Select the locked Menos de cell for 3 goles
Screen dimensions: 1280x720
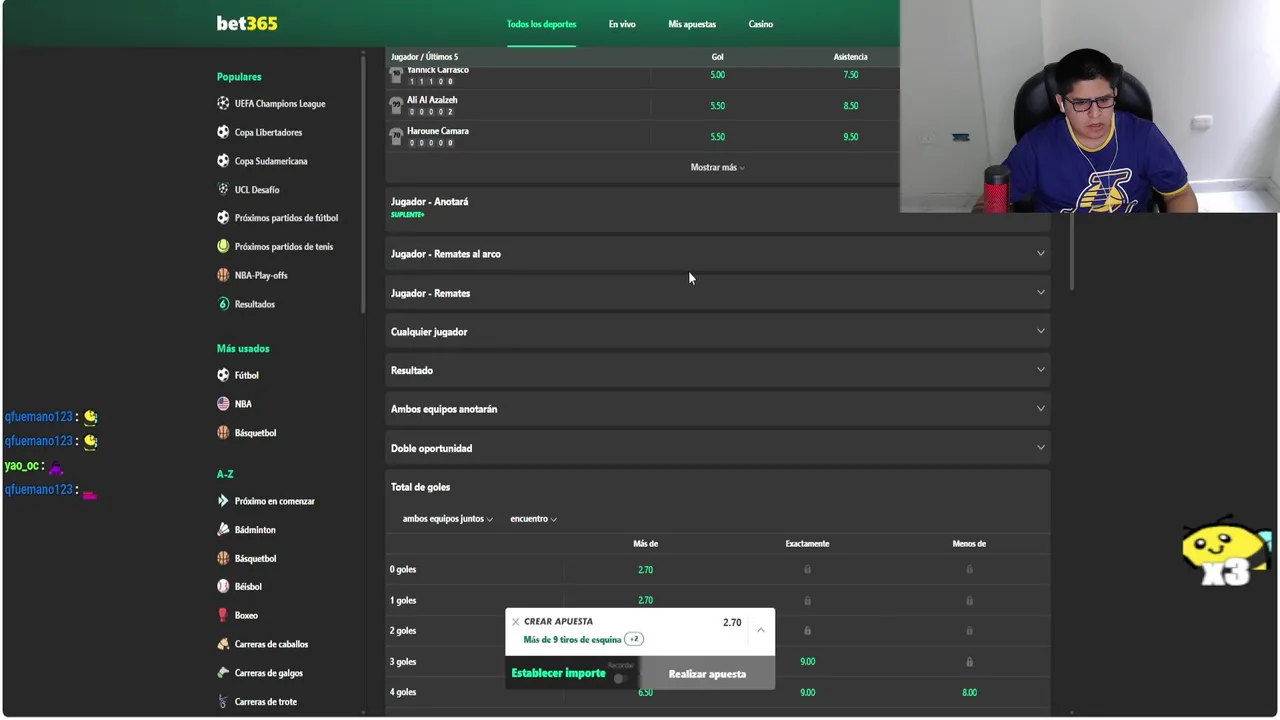[x=969, y=662]
